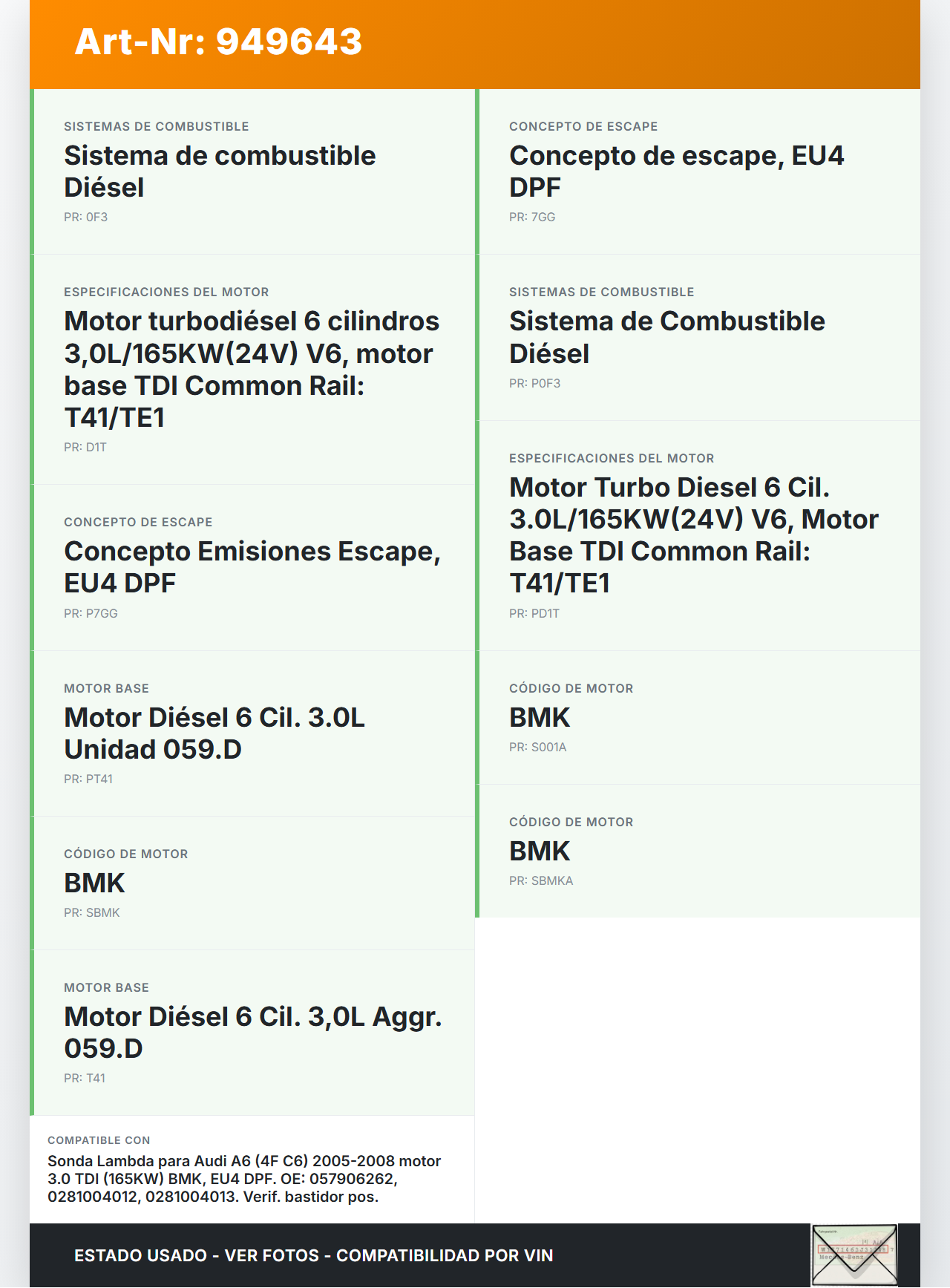Click the PR: PT41 code label
The width and height of the screenshot is (950, 1288).
coord(88,779)
